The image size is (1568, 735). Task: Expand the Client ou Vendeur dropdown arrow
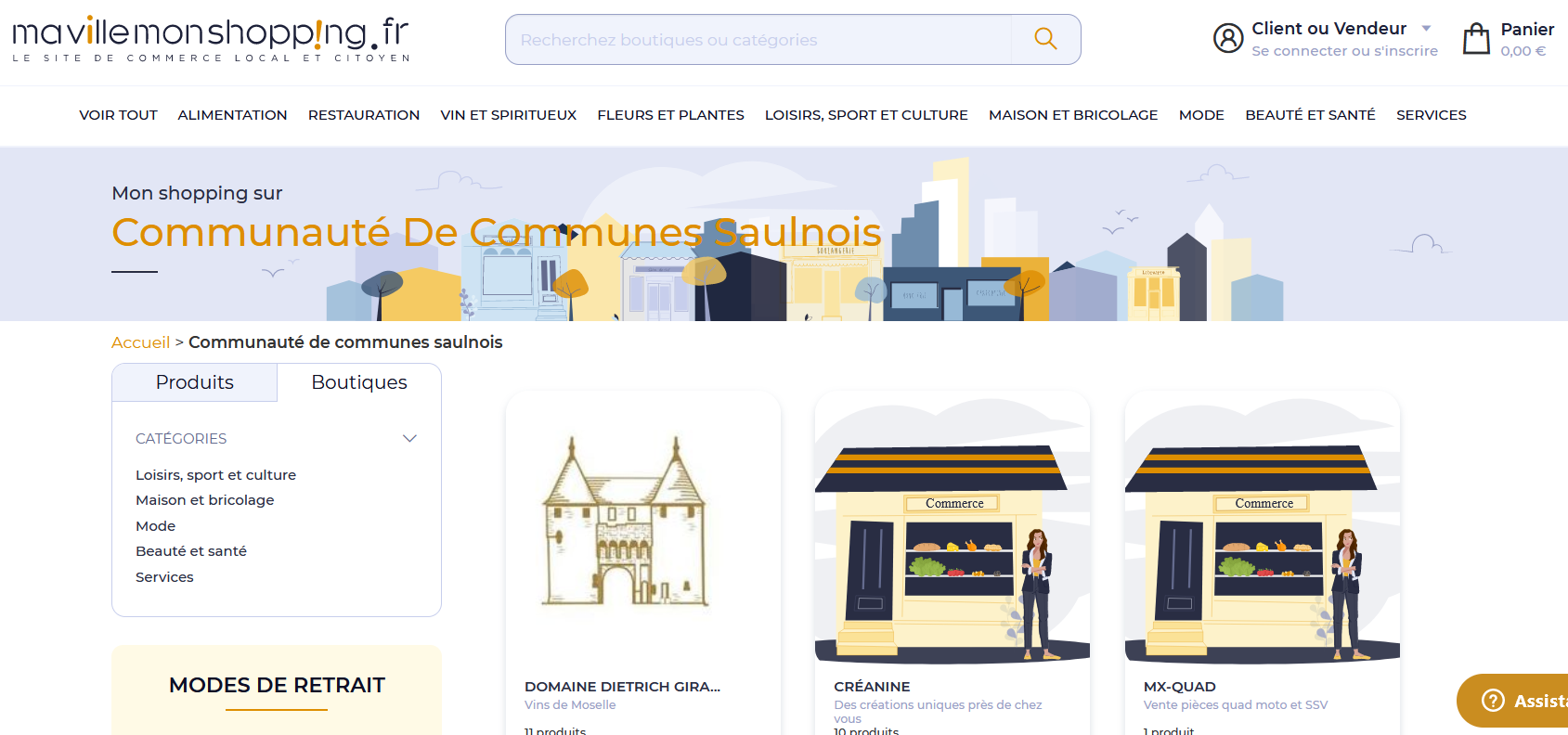pos(1426,29)
